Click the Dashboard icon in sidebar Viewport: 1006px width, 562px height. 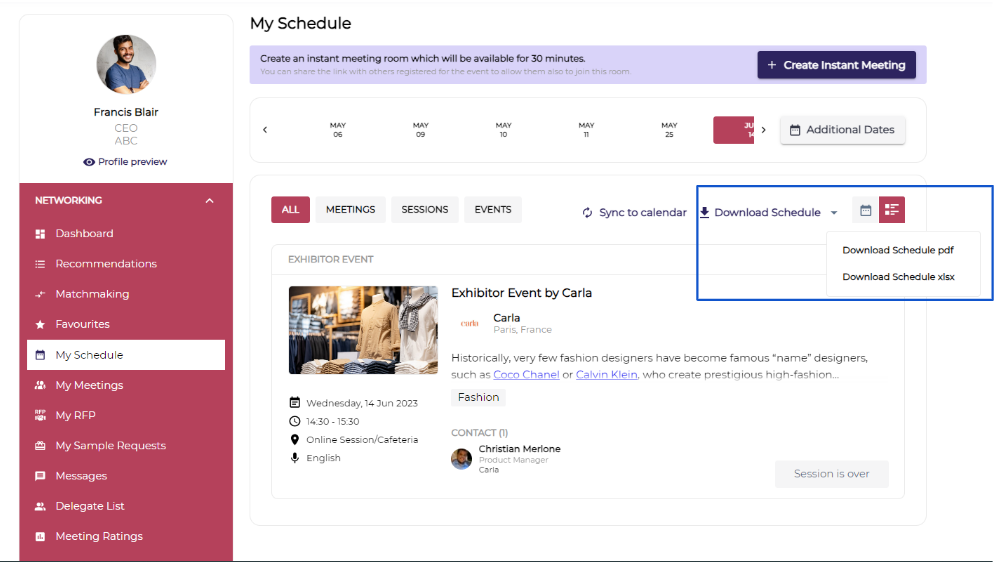coord(40,234)
